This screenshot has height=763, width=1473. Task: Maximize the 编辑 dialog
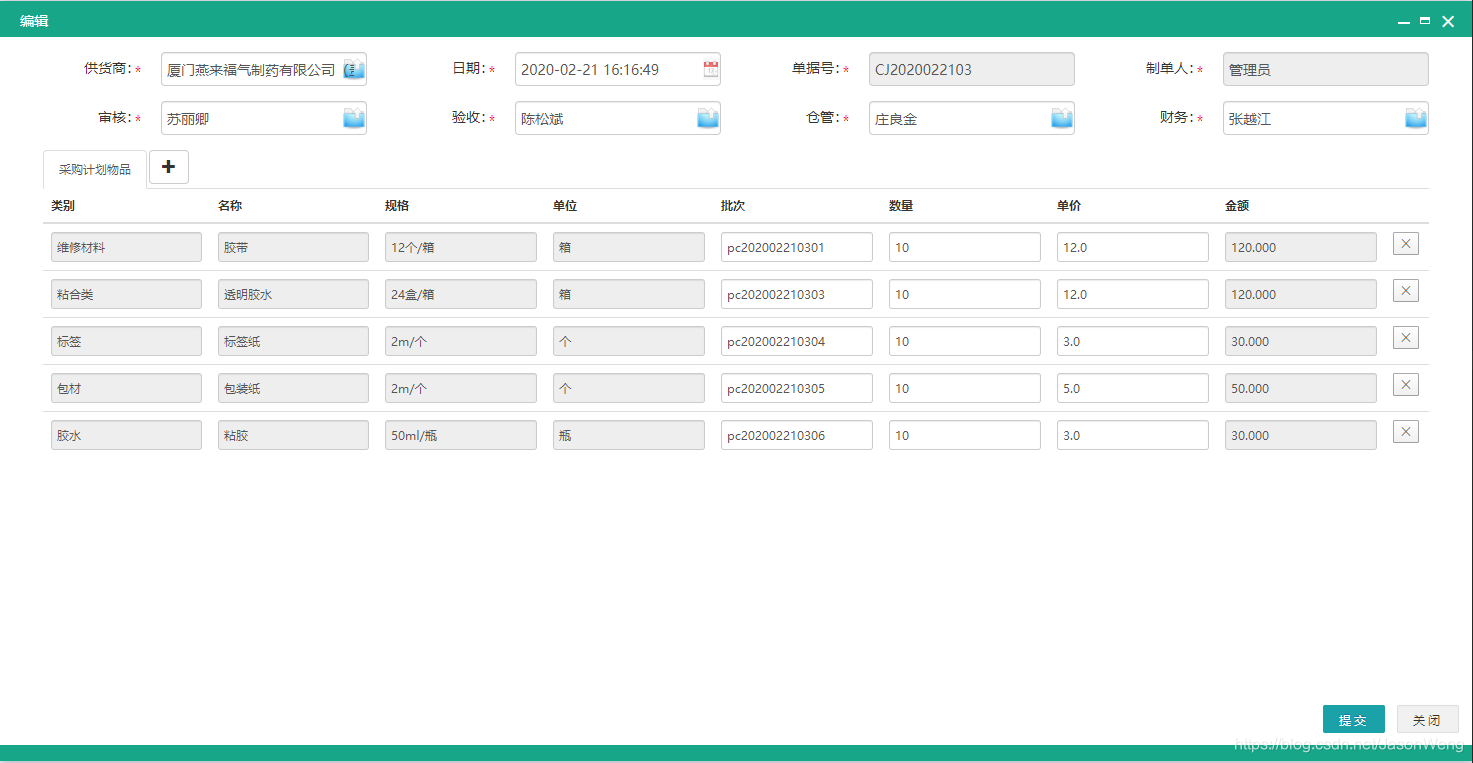pyautogui.click(x=1425, y=20)
